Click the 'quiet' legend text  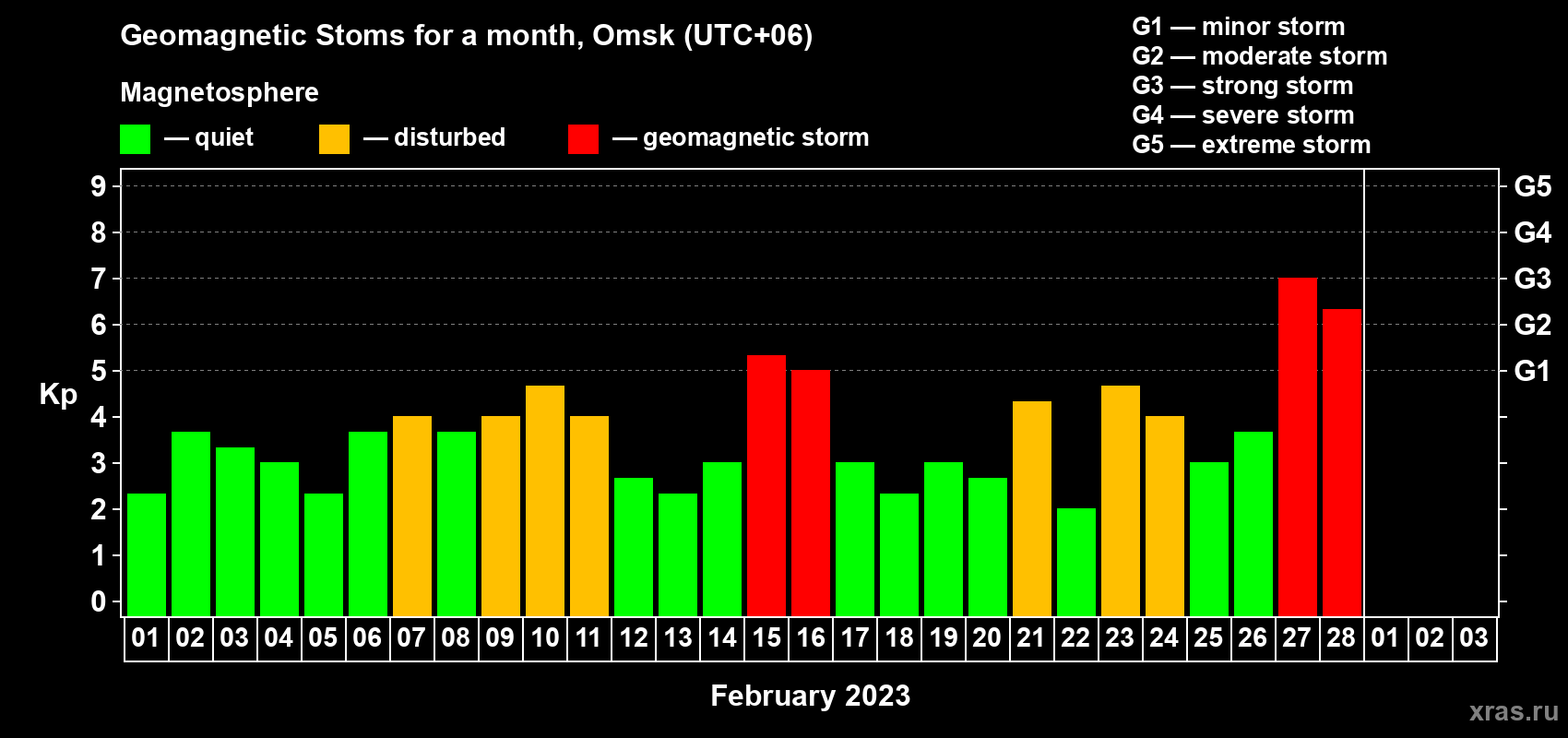pyautogui.click(x=224, y=138)
